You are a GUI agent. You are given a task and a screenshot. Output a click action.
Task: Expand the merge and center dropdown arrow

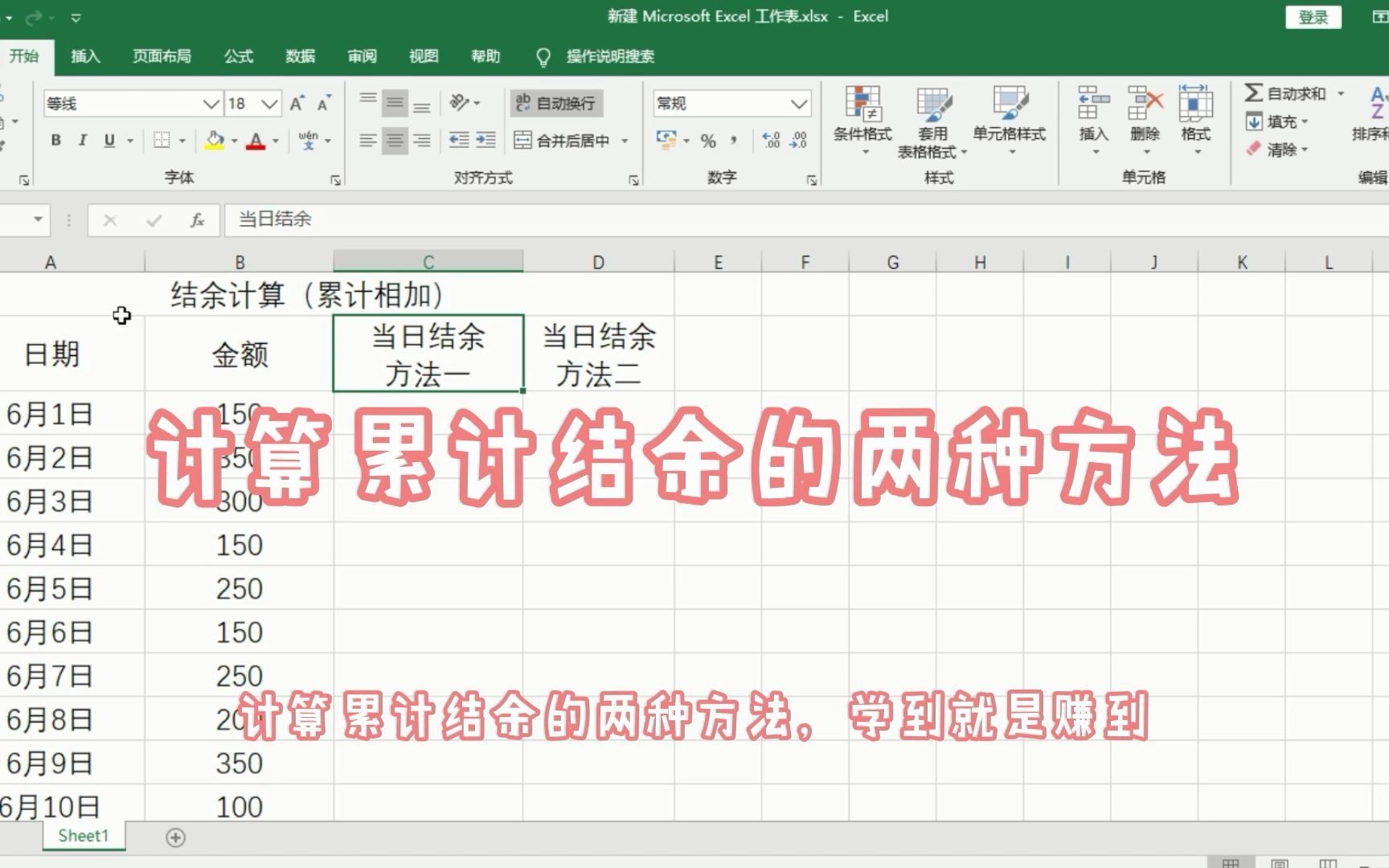click(x=625, y=141)
